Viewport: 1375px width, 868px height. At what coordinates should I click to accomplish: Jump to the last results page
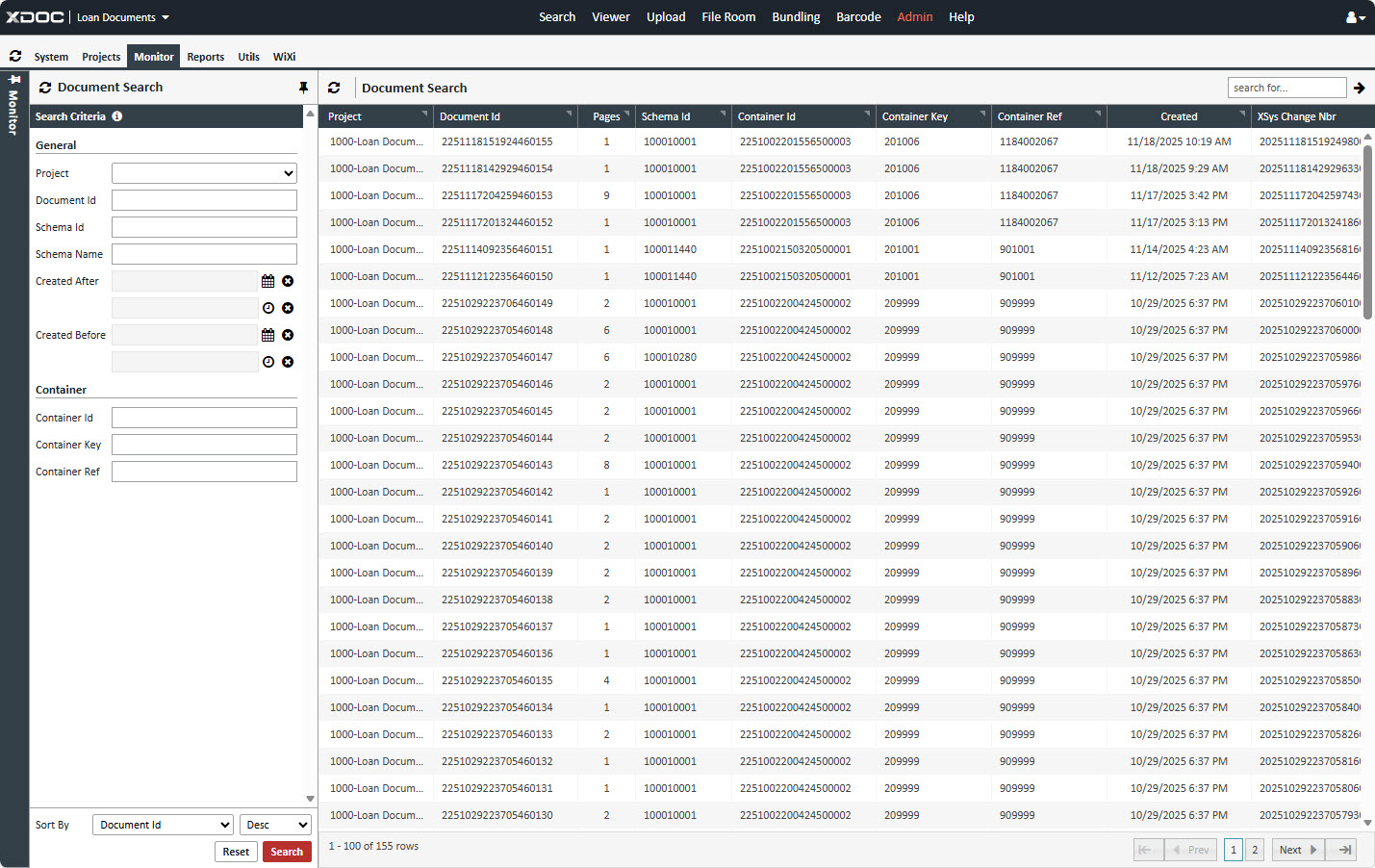click(1344, 850)
